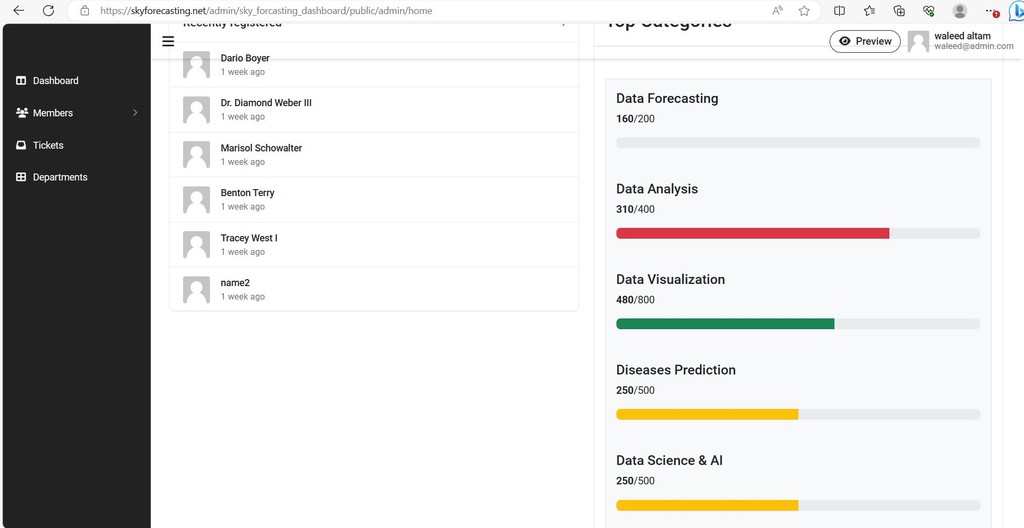Screen dimensions: 1024x528
Task: Open the Collections icon
Action: coord(899,10)
